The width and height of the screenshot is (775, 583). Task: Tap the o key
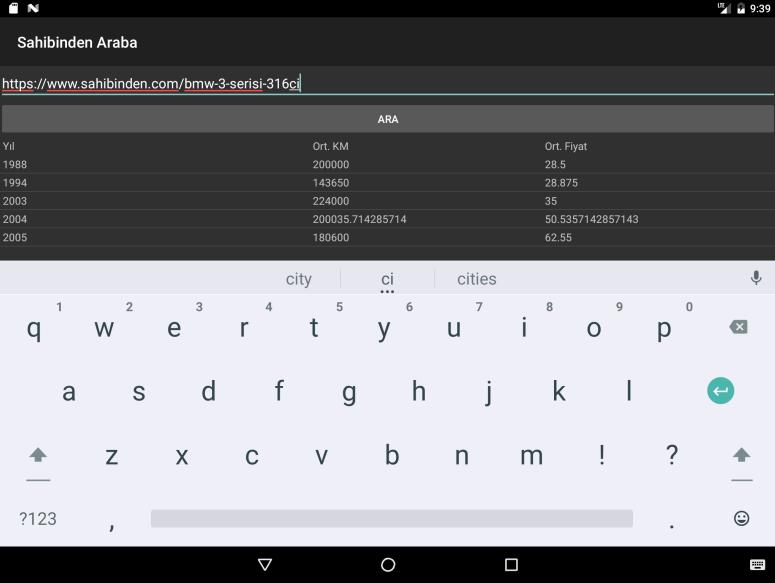click(594, 328)
